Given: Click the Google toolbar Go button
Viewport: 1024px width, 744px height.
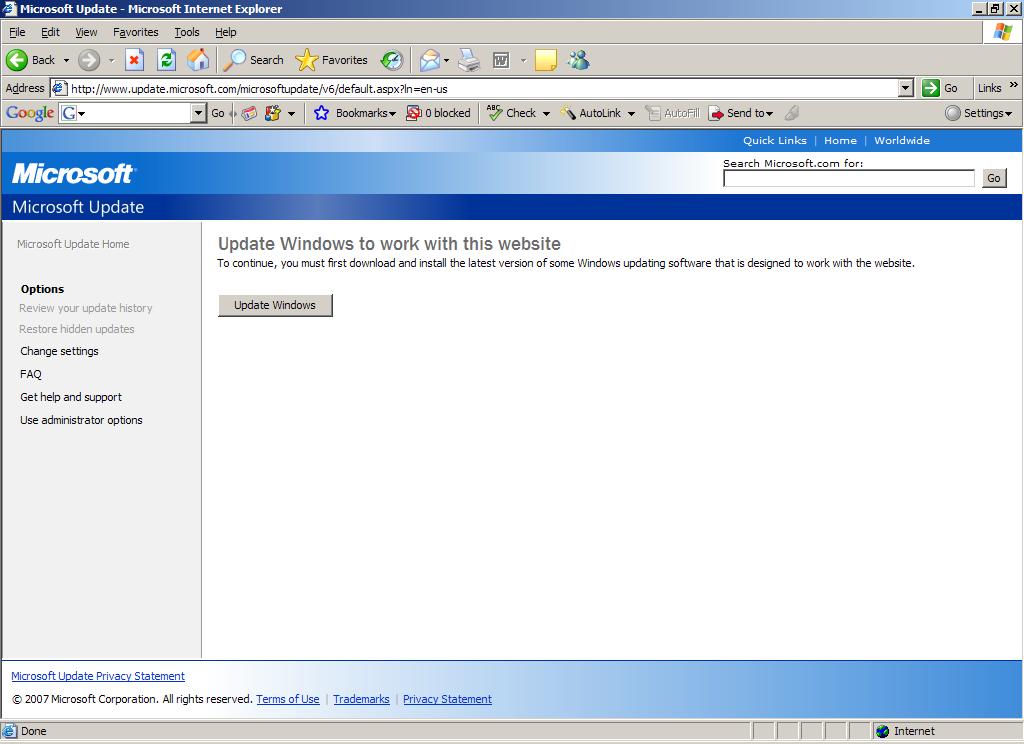Looking at the screenshot, I should click(x=217, y=113).
